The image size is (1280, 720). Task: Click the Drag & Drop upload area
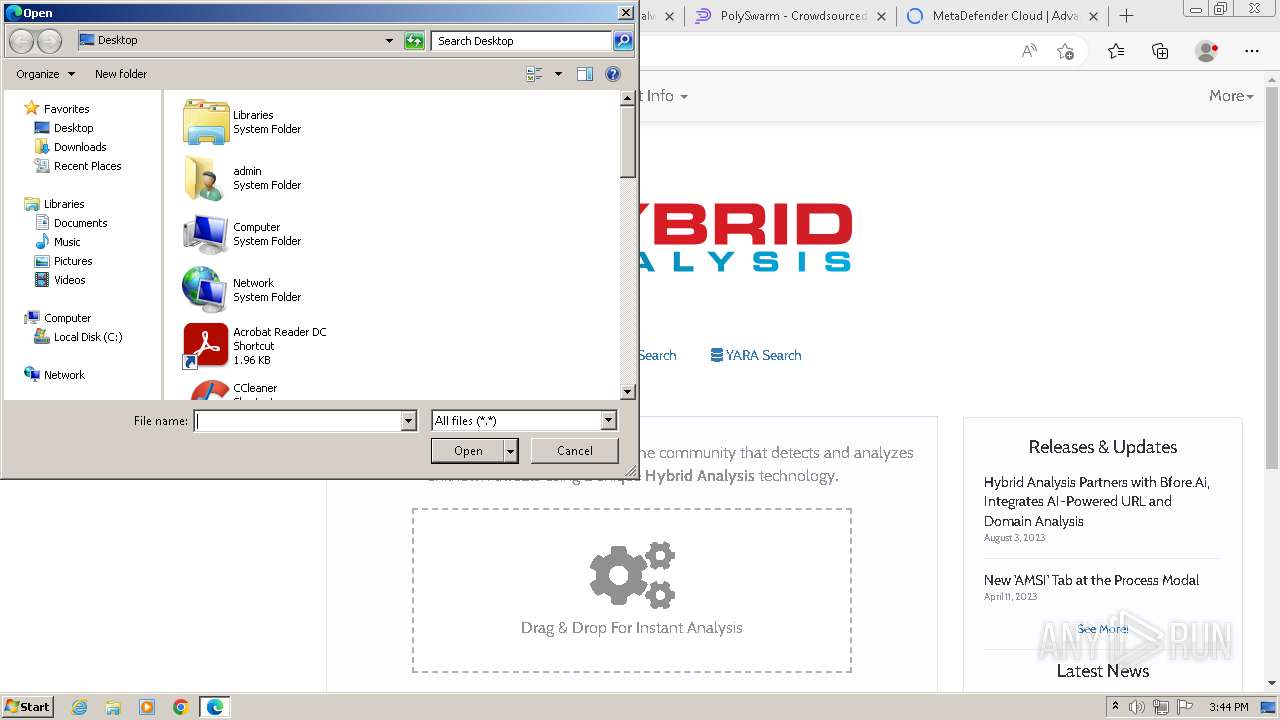[632, 590]
